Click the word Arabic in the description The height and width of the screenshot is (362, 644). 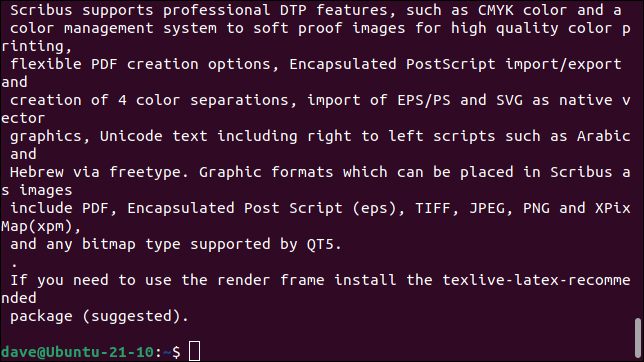(604, 136)
